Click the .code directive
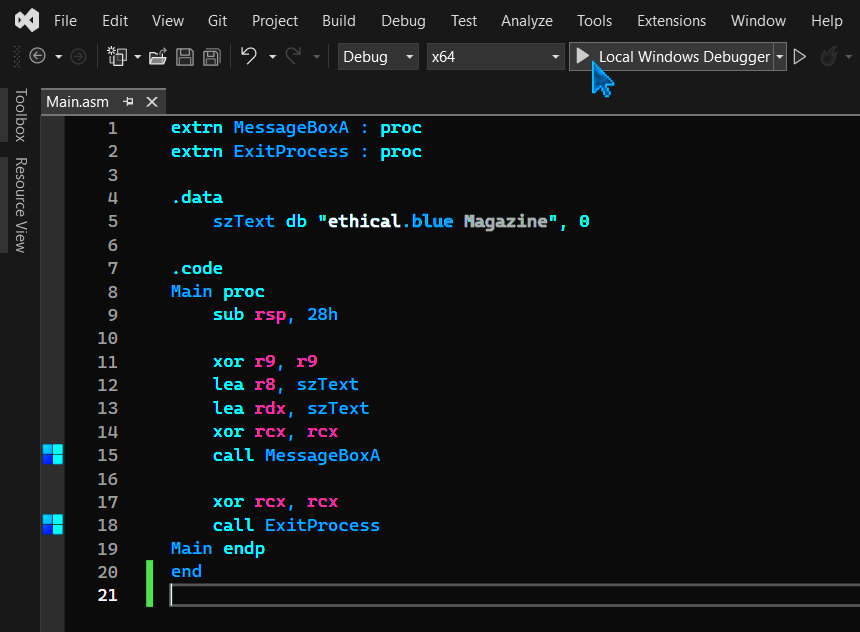The width and height of the screenshot is (860, 632). click(197, 268)
